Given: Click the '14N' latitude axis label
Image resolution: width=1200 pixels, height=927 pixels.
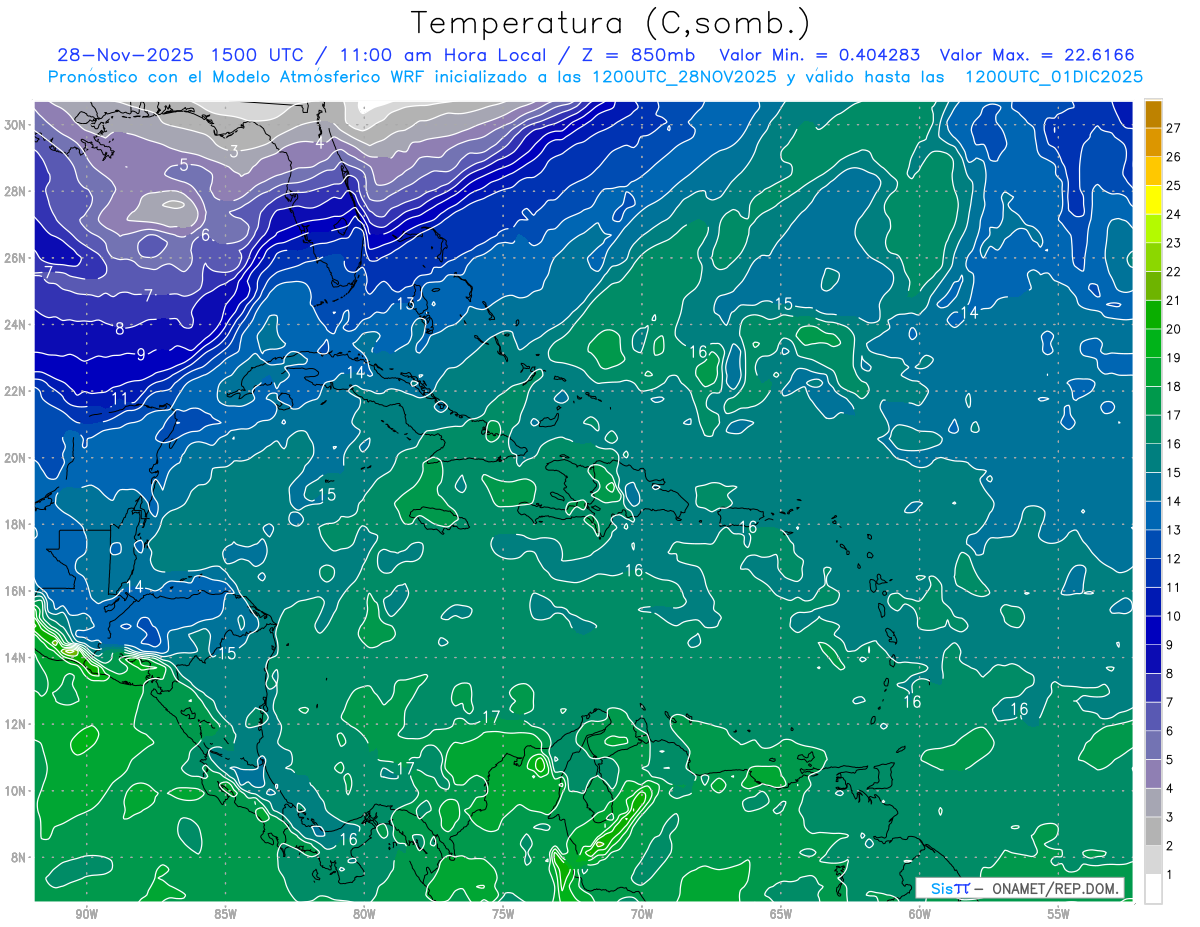Looking at the screenshot, I should click(x=17, y=658).
